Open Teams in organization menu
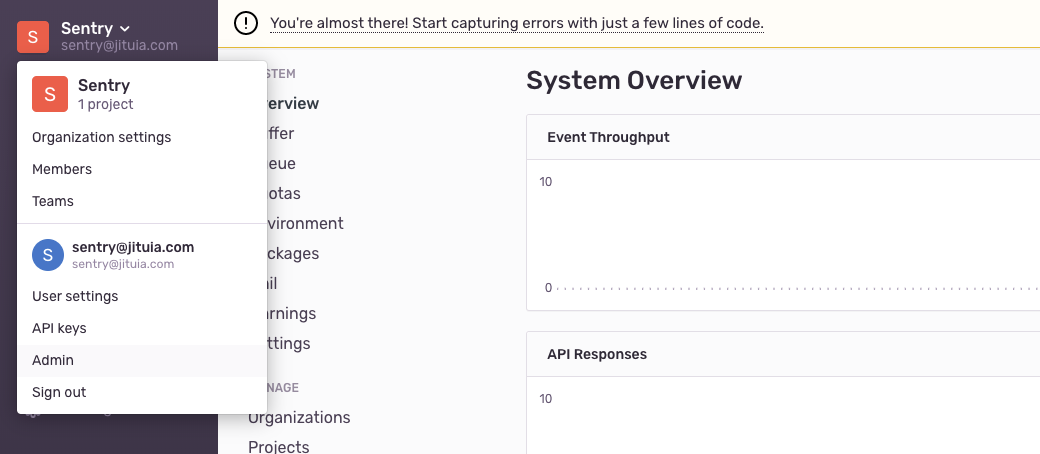The width and height of the screenshot is (1040, 454). coord(53,201)
